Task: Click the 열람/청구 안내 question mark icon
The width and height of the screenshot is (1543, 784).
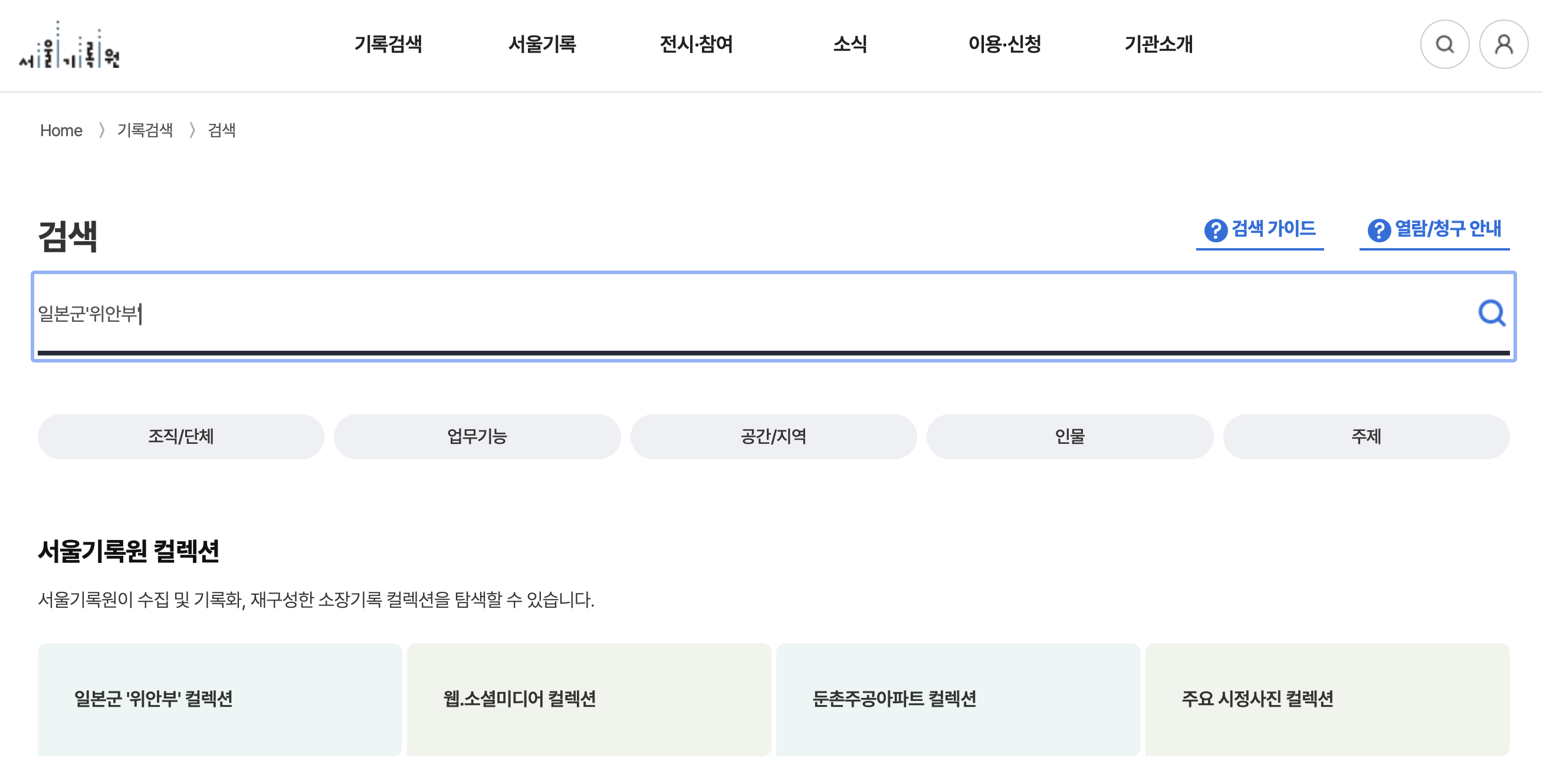Action: click(1378, 230)
